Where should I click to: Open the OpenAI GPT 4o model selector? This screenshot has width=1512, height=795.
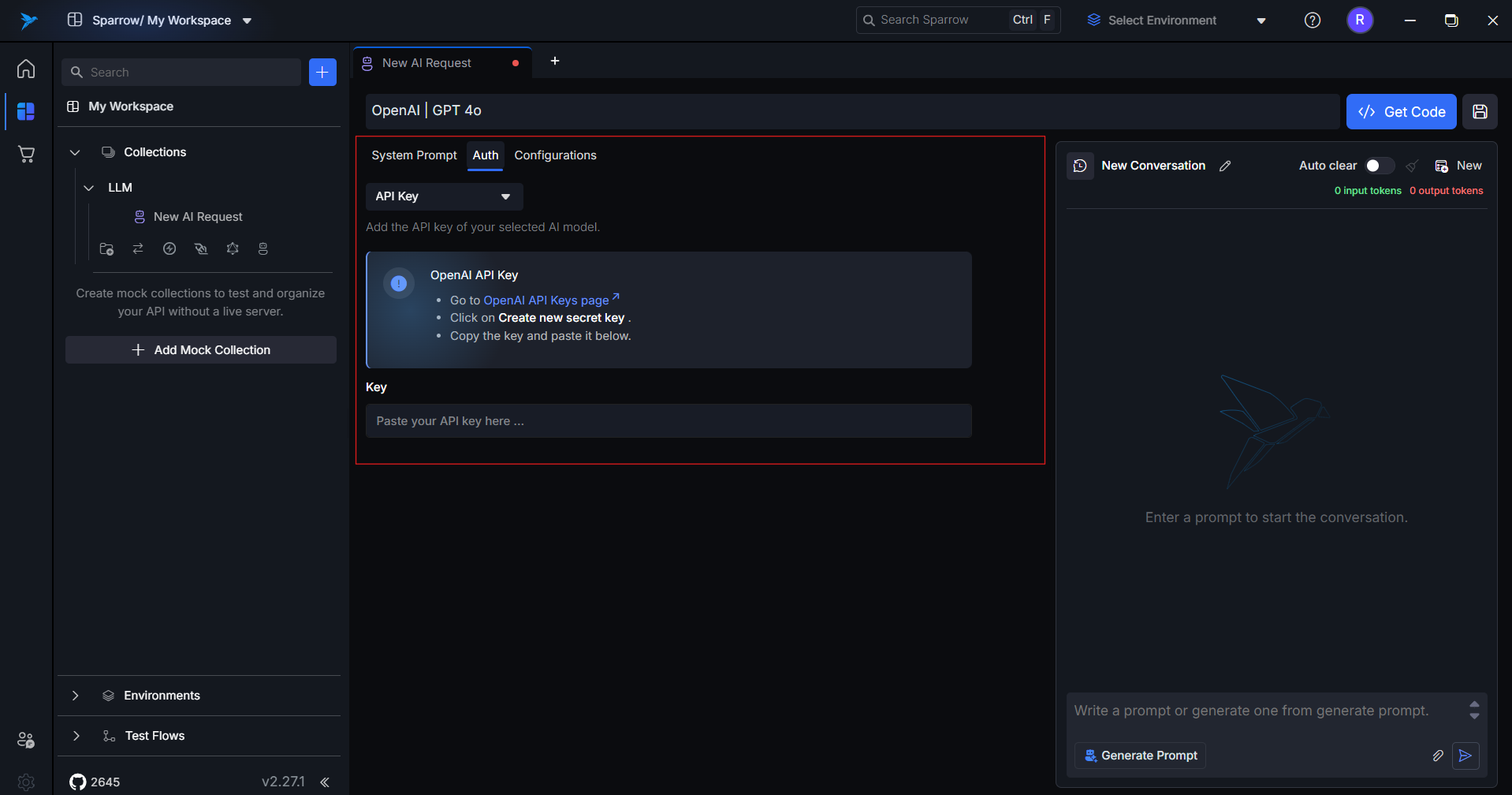(x=852, y=111)
